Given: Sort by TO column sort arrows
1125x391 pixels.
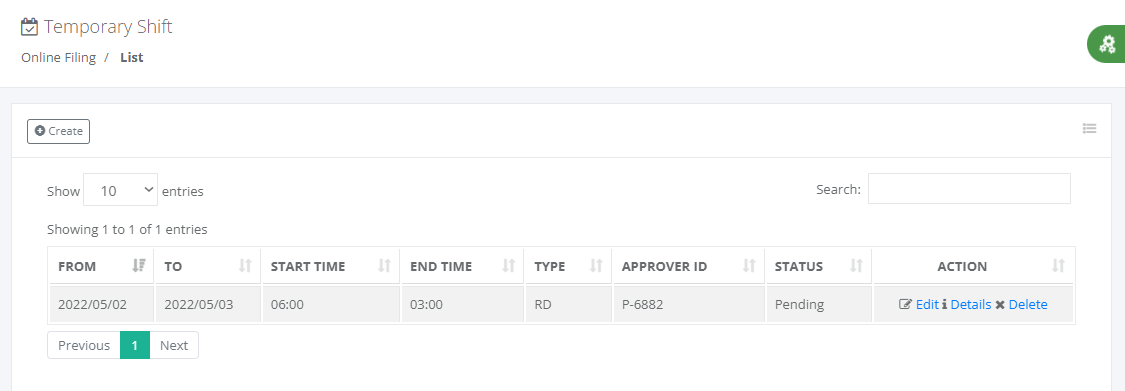Looking at the screenshot, I should click(245, 266).
